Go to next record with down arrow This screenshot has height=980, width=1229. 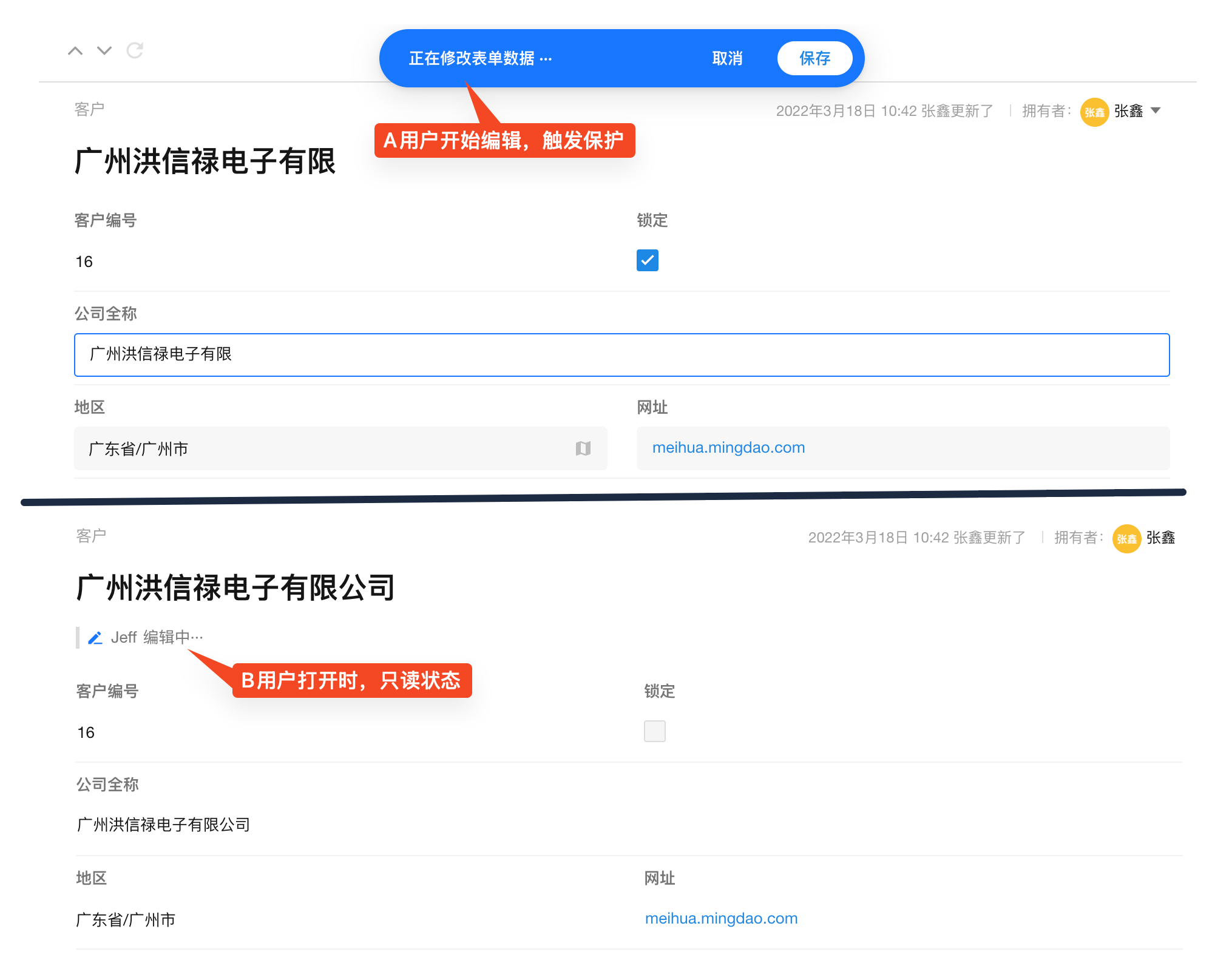pyautogui.click(x=104, y=51)
